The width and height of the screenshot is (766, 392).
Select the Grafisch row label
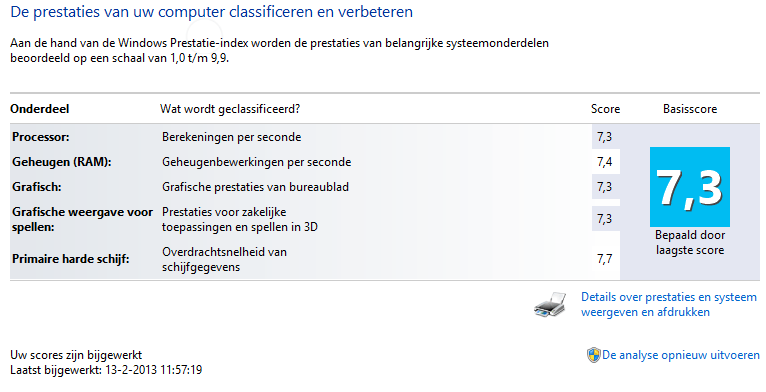click(37, 187)
